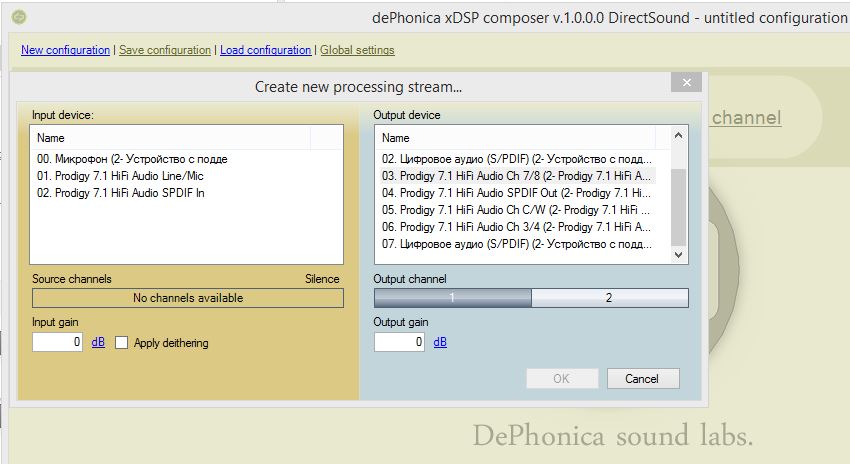Select output 03. Prodigy Audio Ch 7/8

517,176
